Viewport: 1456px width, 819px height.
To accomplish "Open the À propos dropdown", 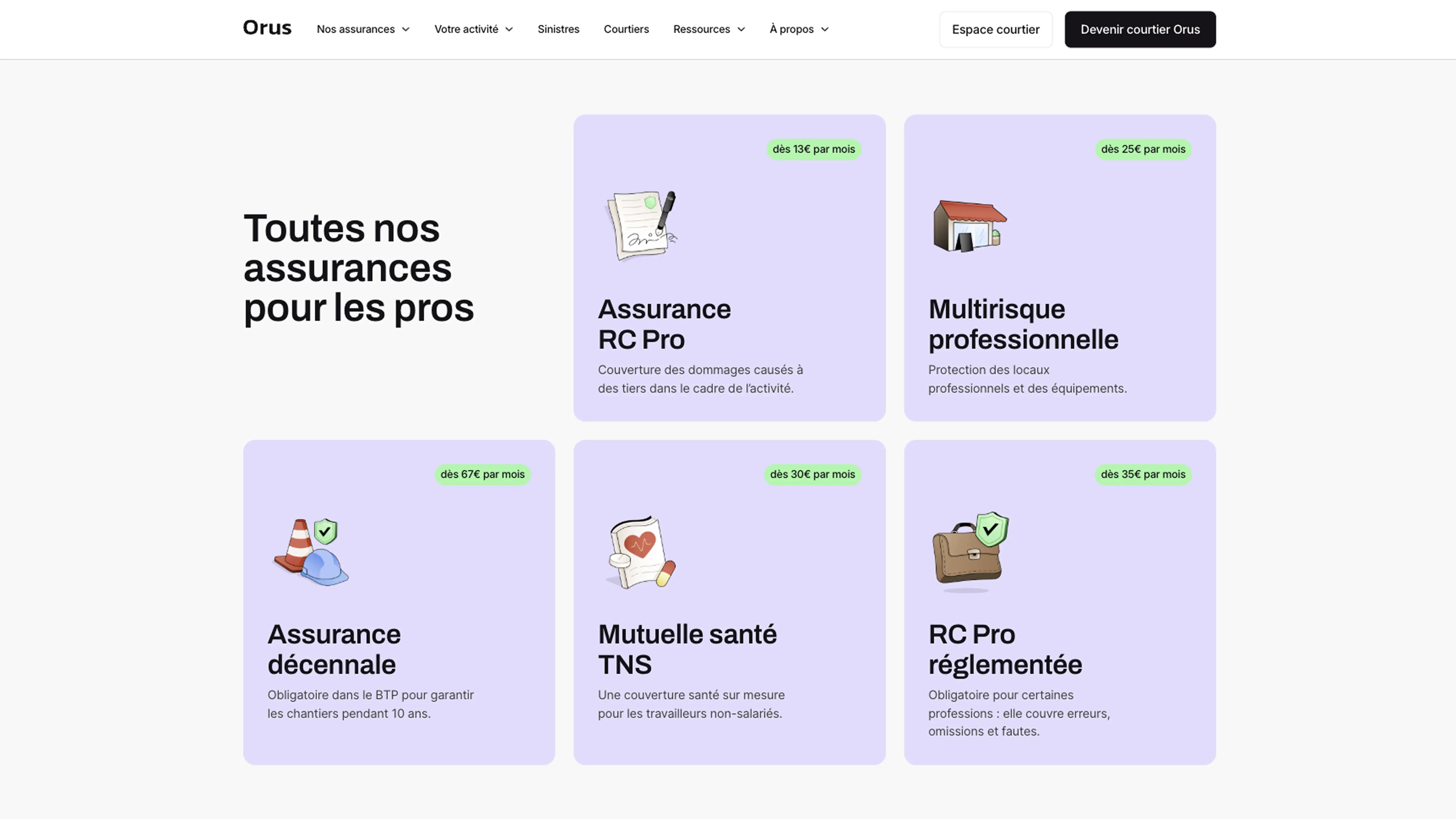I will 799,29.
